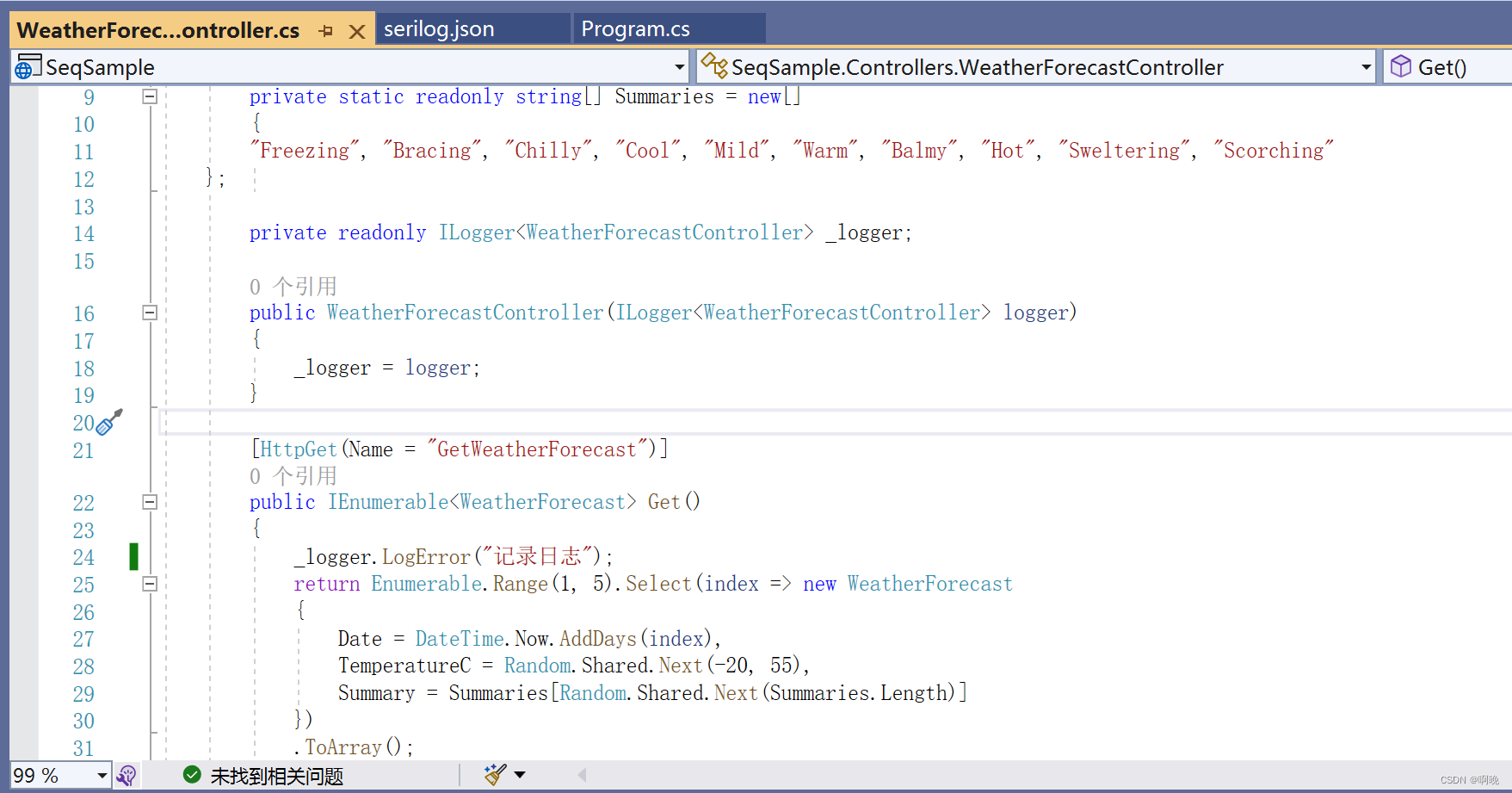Screen dimensions: 1512x793
Task: Click the '0 个引用' CodeLens above Get()
Action: click(293, 476)
